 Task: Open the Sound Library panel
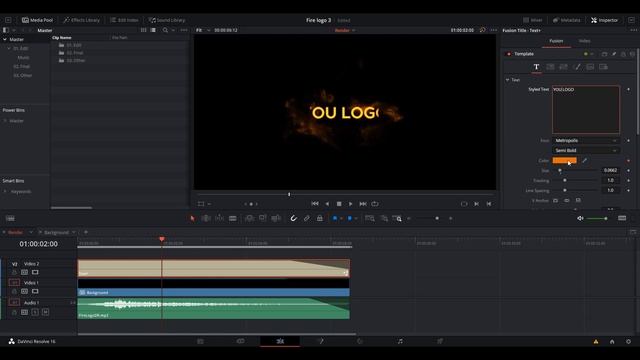[x=167, y=20]
